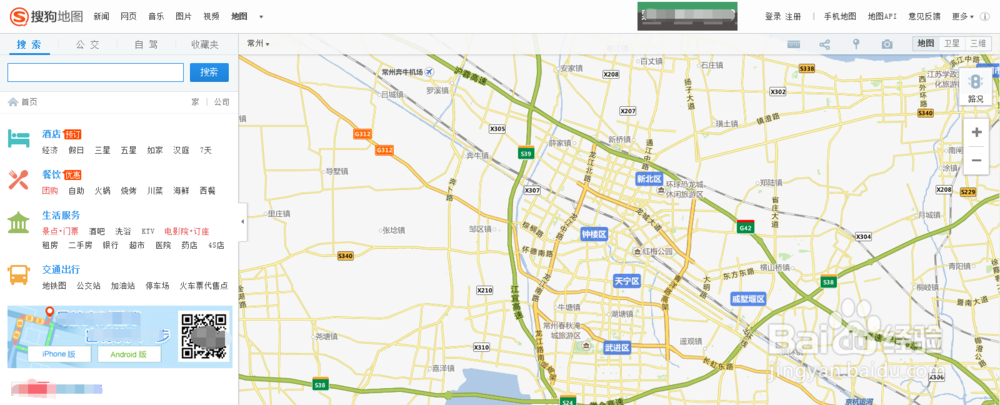1000x405 pixels.
Task: Select the pin marker tool
Action: pos(856,44)
